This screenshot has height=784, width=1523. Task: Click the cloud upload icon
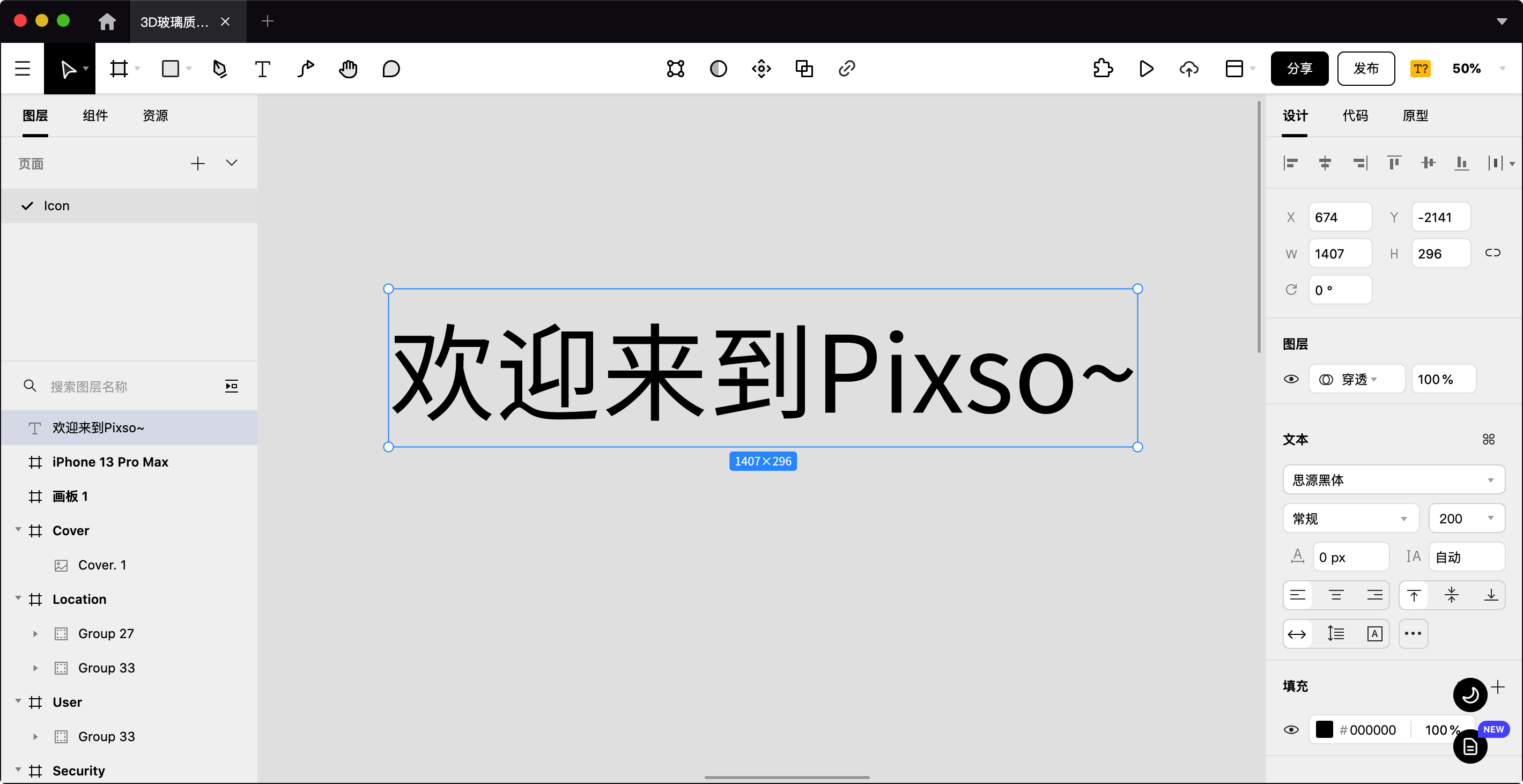(1189, 69)
